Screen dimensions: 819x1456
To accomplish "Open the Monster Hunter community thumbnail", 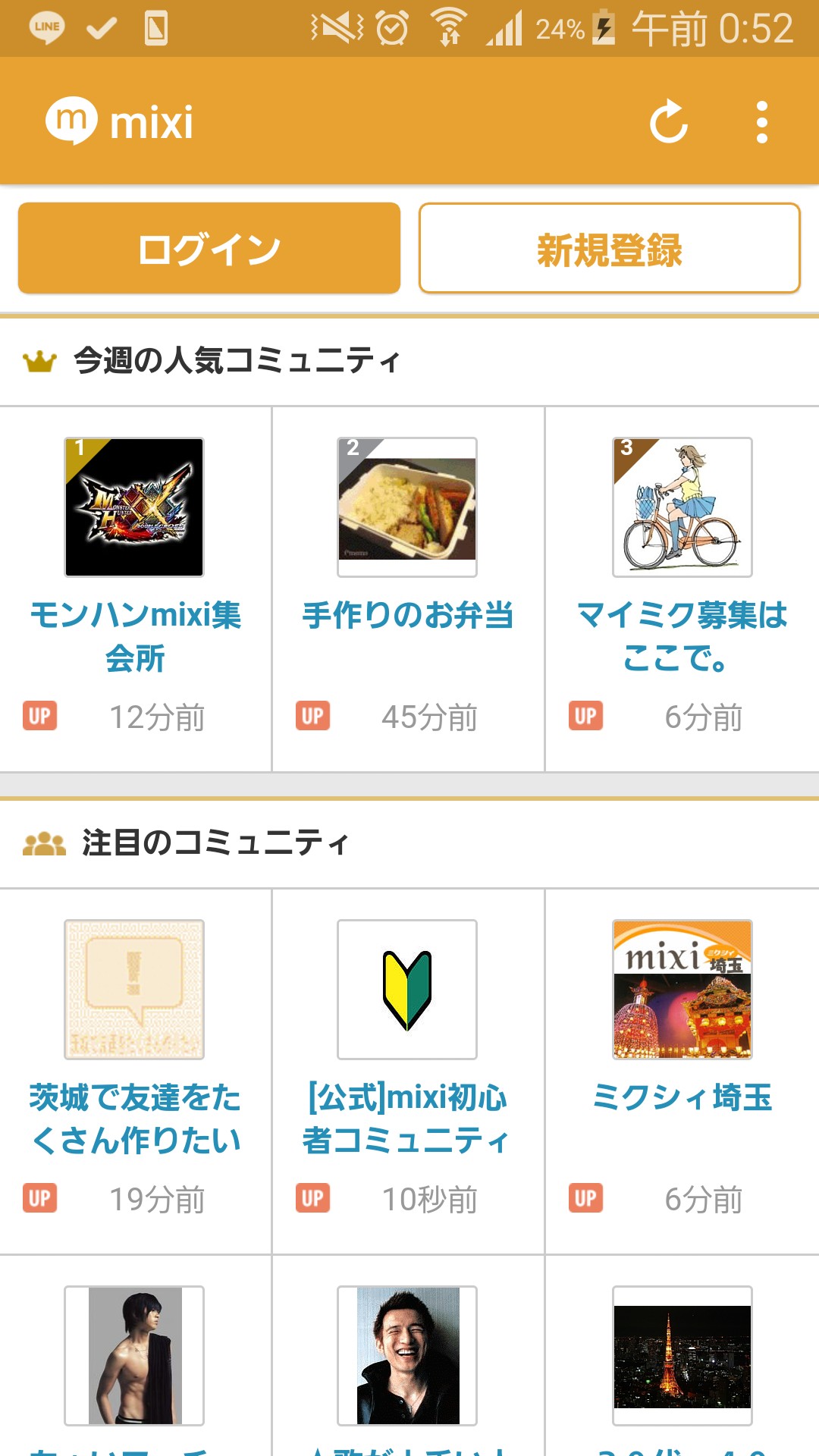I will click(134, 507).
